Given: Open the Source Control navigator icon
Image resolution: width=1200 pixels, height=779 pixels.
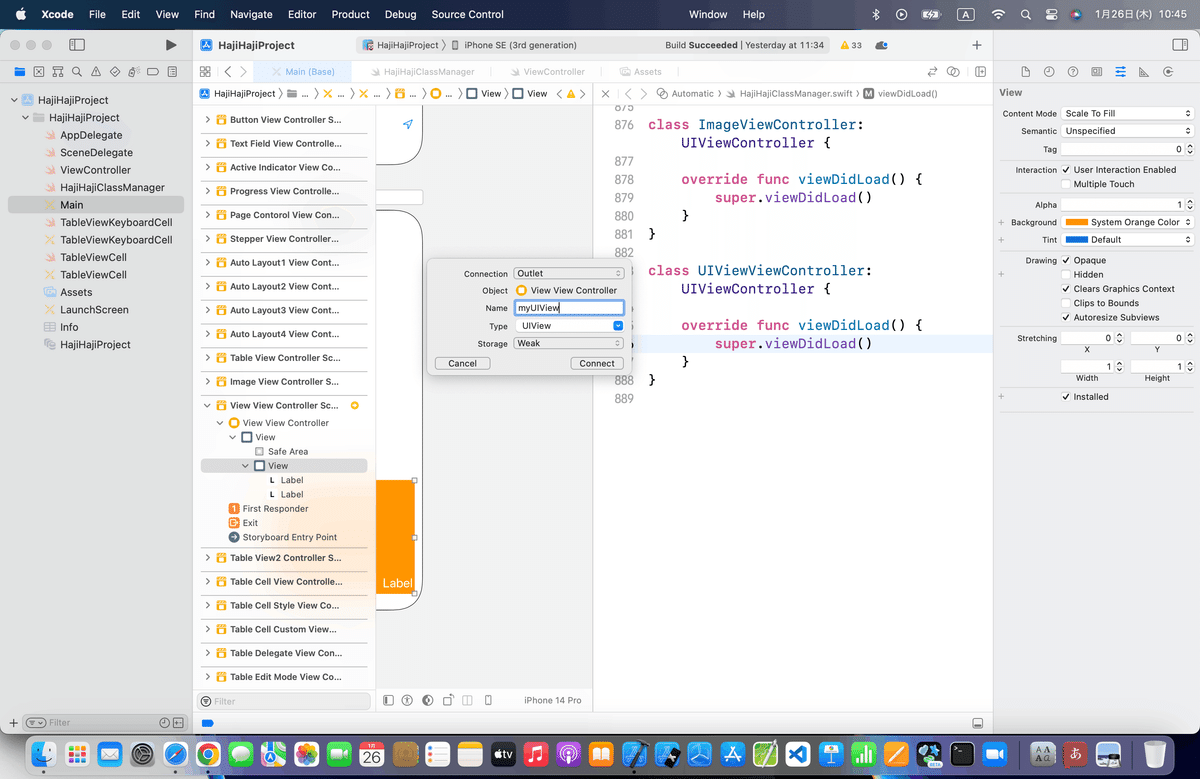Looking at the screenshot, I should coord(39,72).
